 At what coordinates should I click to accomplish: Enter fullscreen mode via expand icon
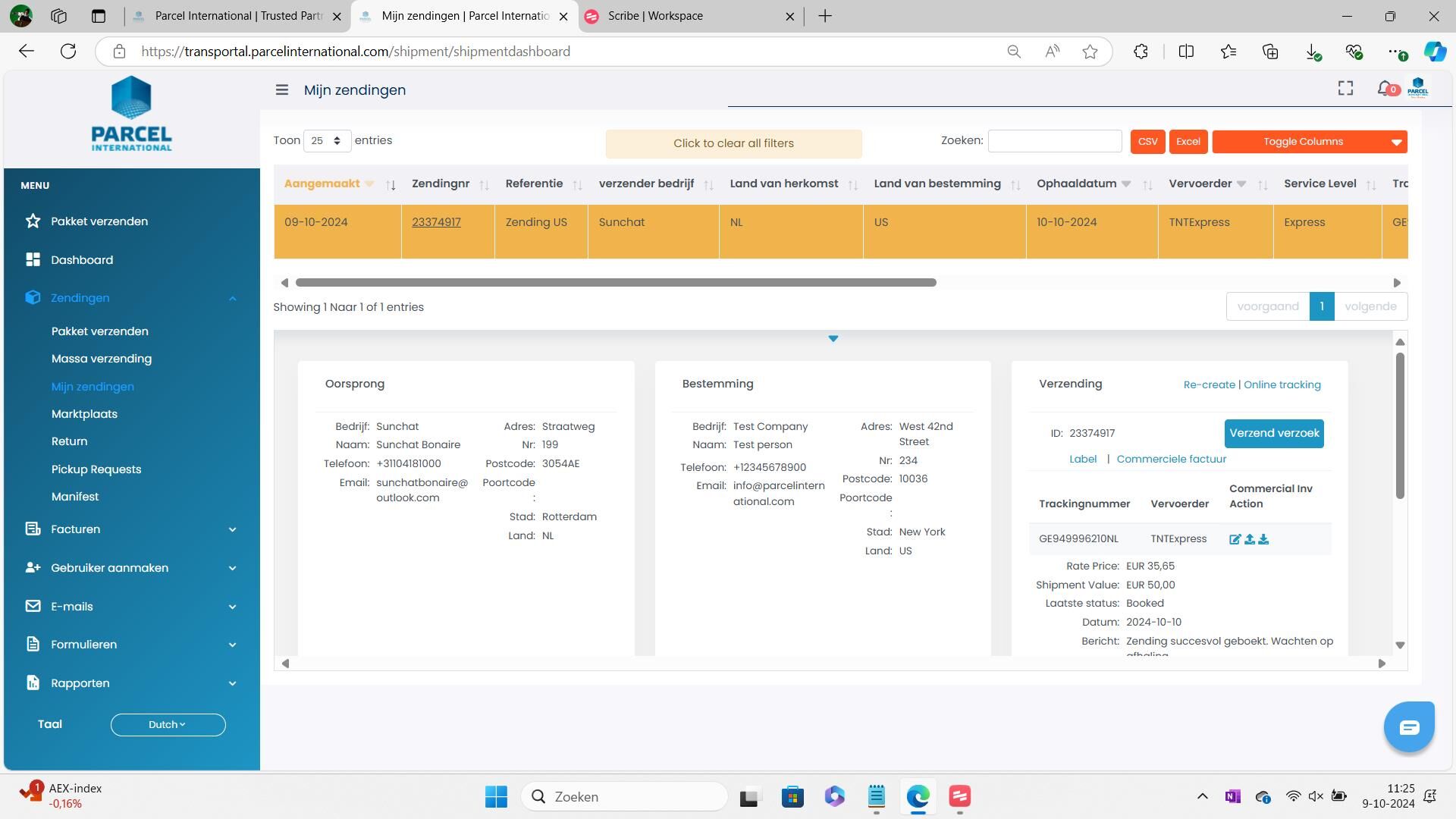[x=1345, y=89]
